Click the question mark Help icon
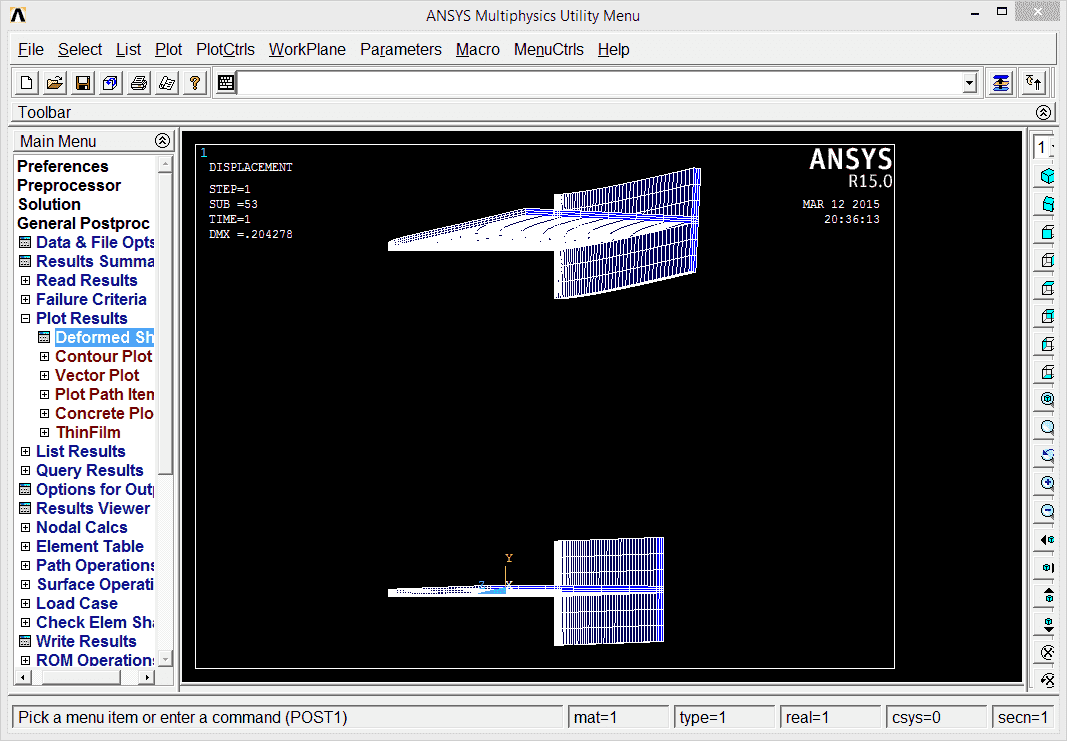Screen dimensions: 1067x741 click(195, 83)
